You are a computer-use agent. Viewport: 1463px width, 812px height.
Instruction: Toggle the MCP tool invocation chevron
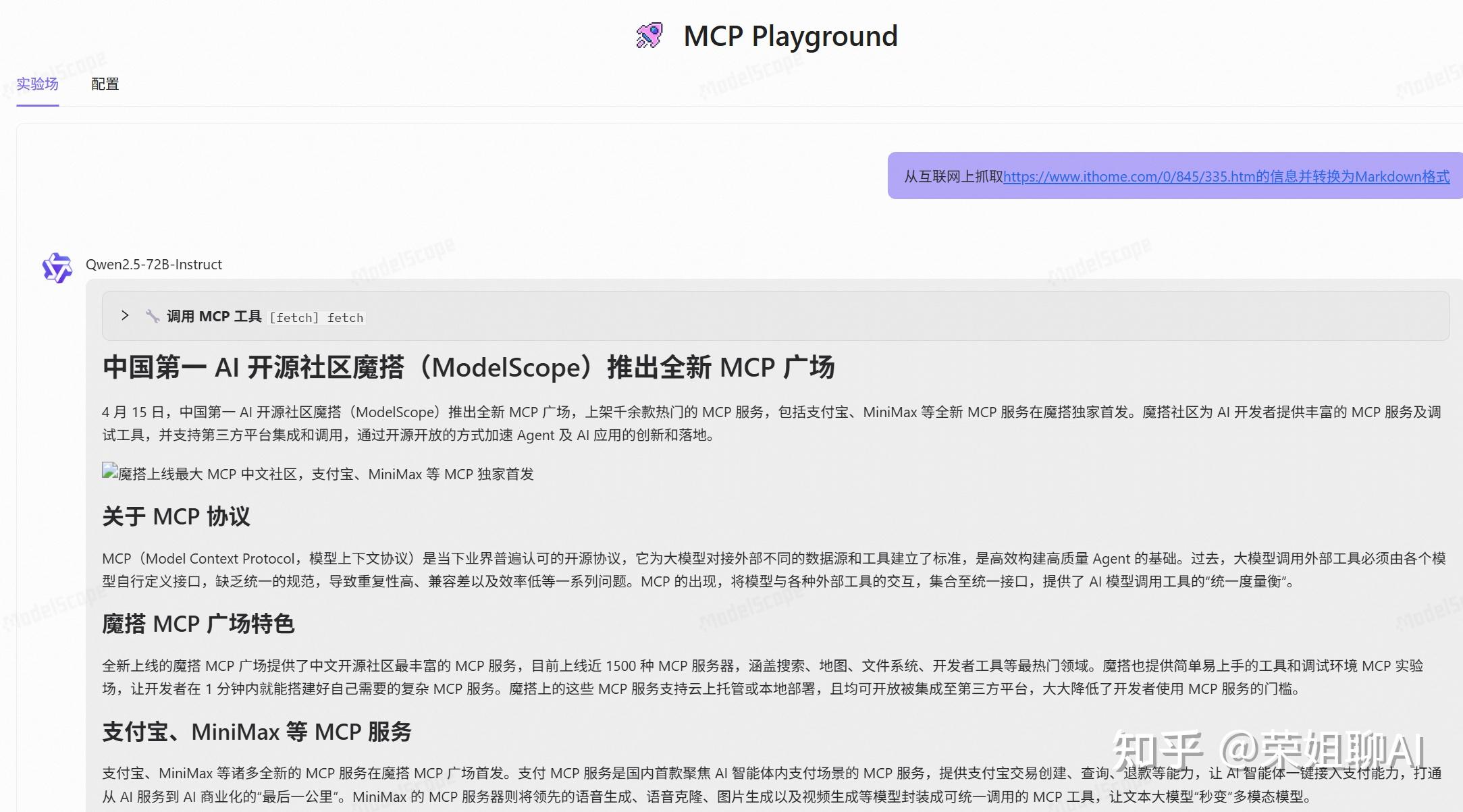click(x=124, y=315)
